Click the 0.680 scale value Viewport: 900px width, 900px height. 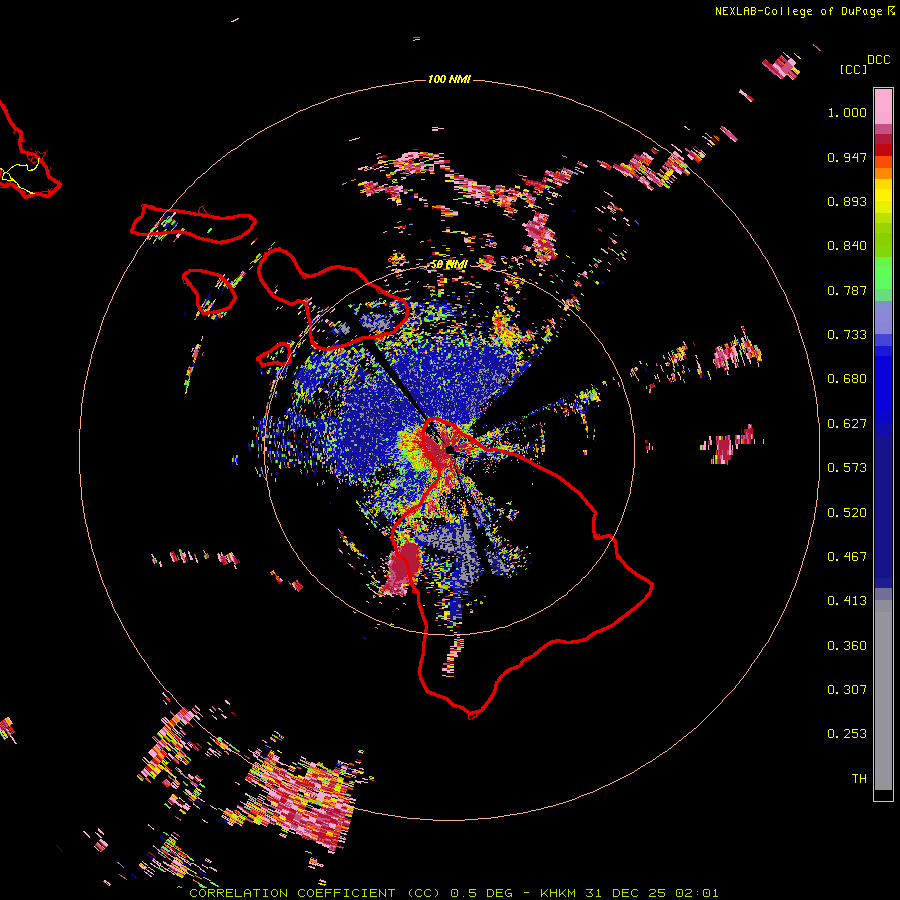pos(847,379)
